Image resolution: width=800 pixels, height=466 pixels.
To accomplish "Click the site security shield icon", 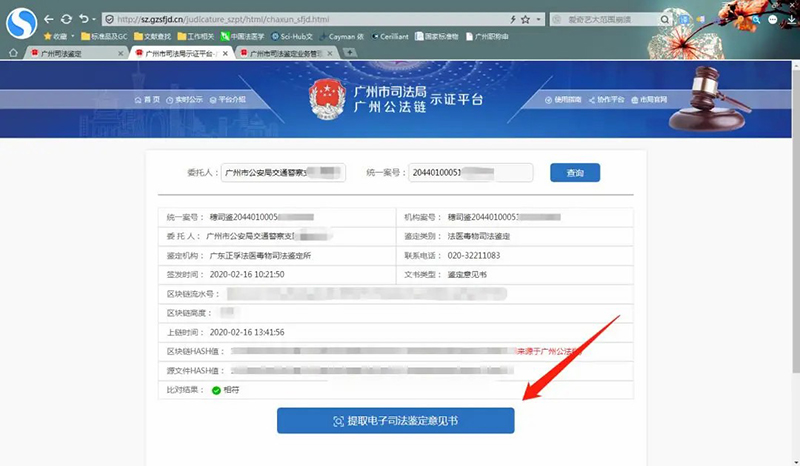I will [x=109, y=19].
